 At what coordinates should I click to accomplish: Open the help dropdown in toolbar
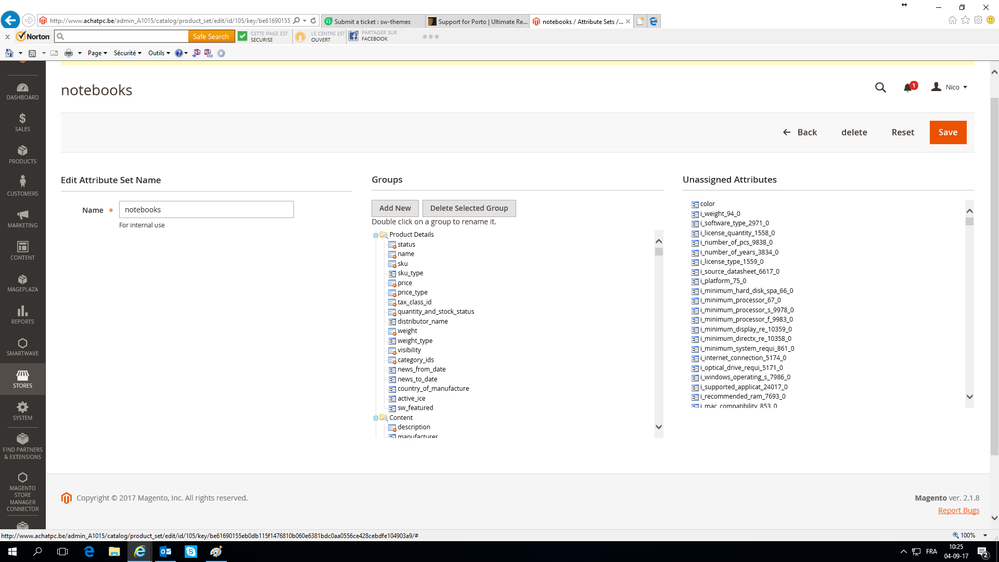pos(181,53)
